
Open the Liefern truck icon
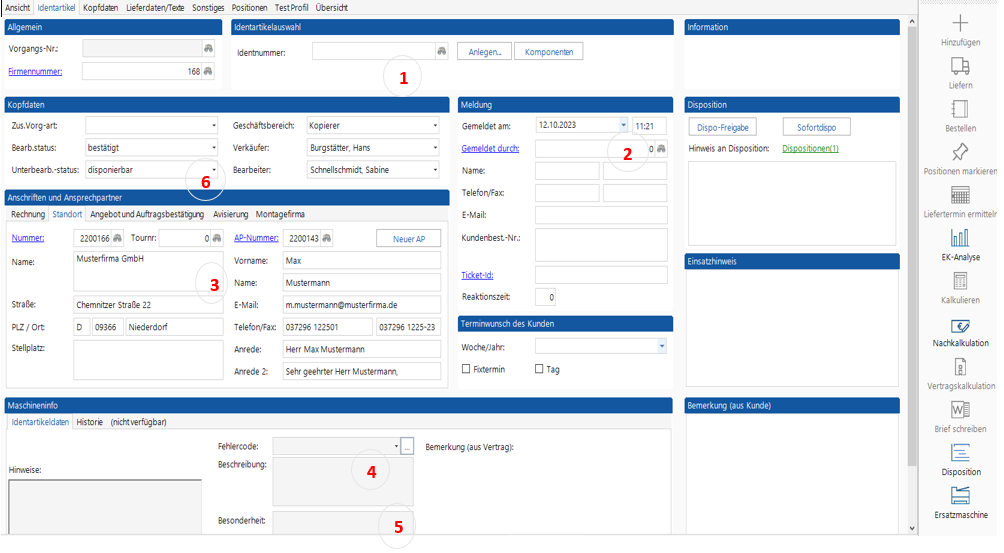pyautogui.click(x=960, y=66)
